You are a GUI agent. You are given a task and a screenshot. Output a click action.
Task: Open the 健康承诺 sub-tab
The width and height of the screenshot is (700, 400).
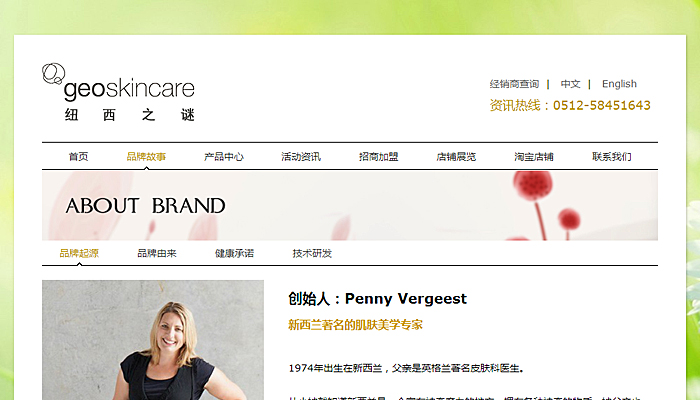tap(234, 254)
